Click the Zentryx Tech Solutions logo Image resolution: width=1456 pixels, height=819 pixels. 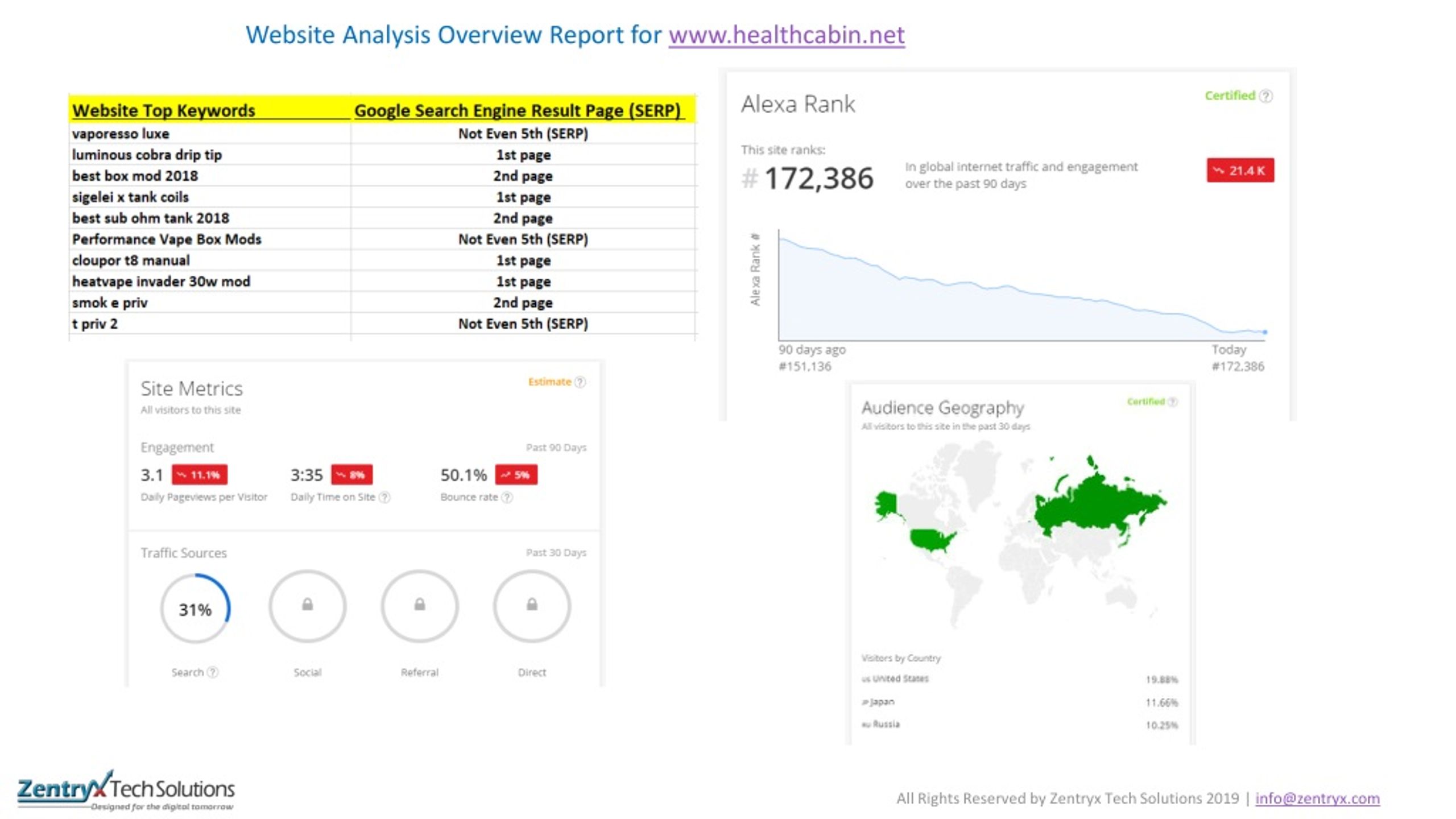point(126,791)
